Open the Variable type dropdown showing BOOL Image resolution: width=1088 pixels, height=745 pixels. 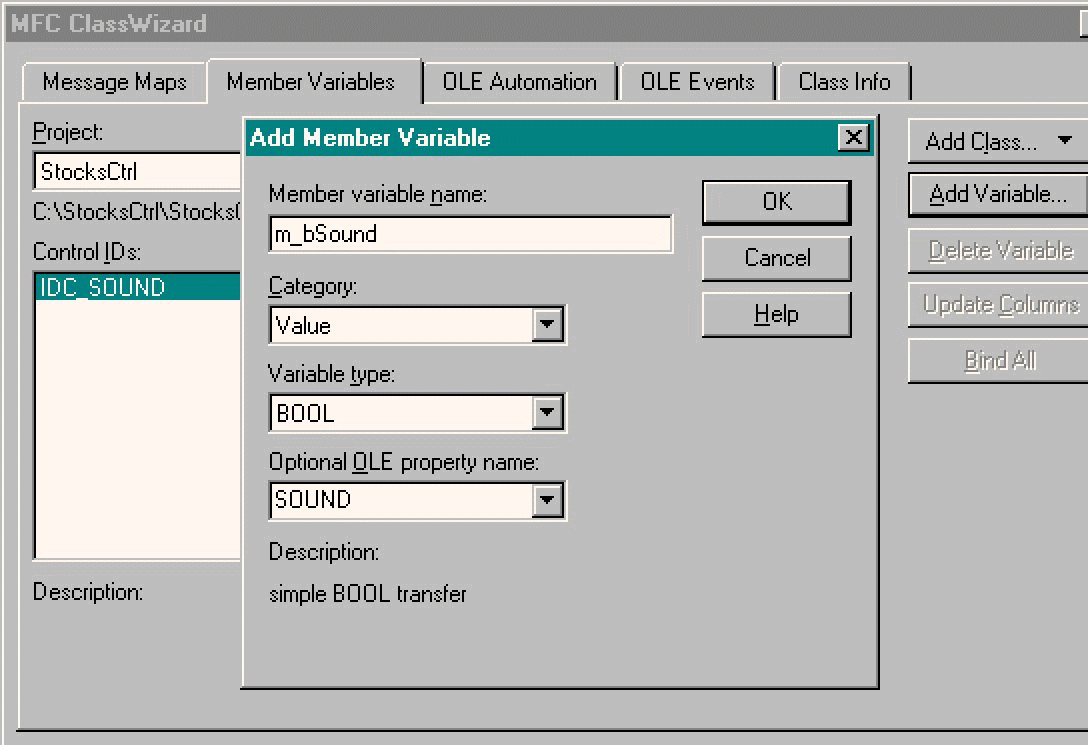(547, 413)
